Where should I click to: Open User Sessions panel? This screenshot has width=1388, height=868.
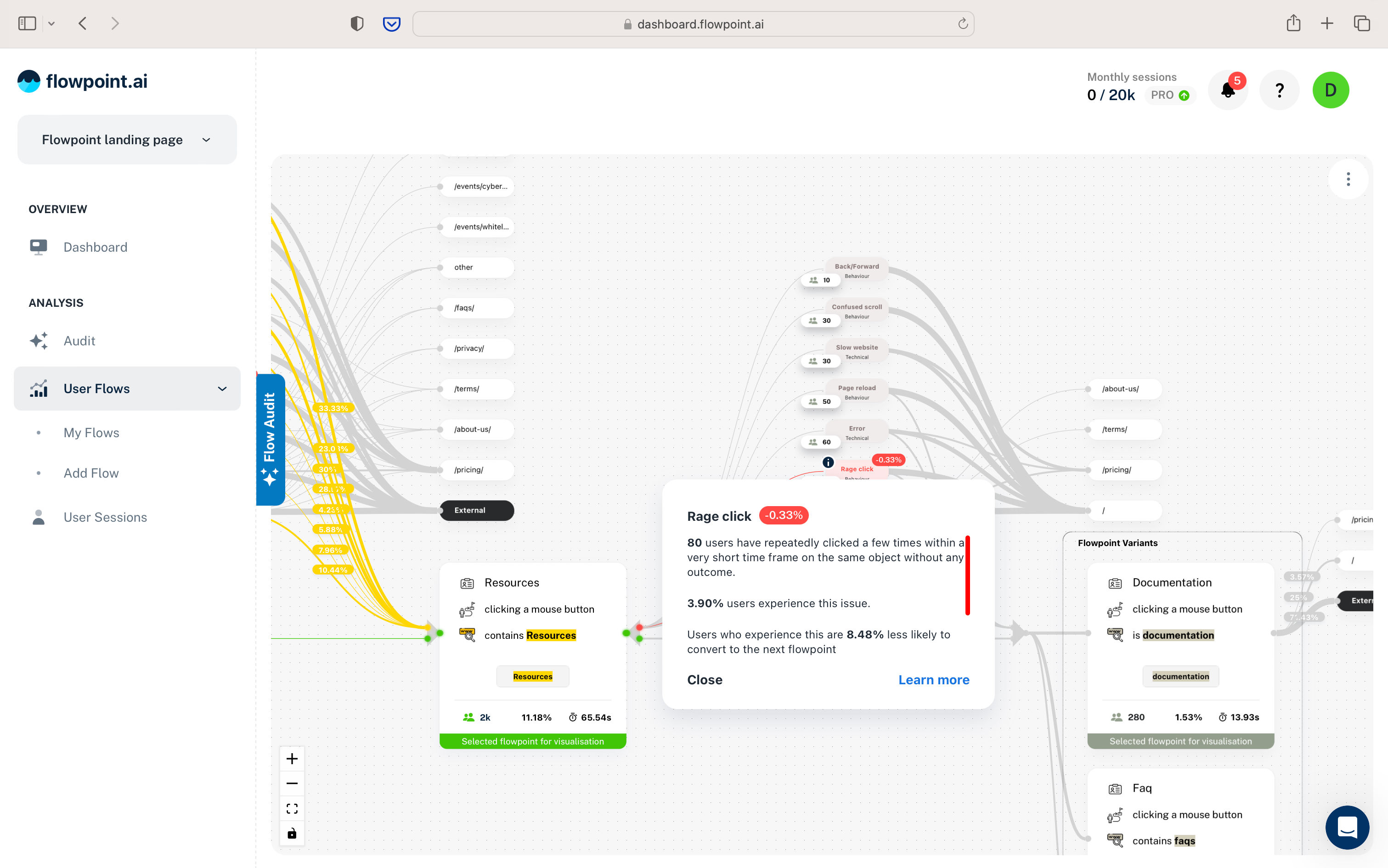pyautogui.click(x=105, y=517)
